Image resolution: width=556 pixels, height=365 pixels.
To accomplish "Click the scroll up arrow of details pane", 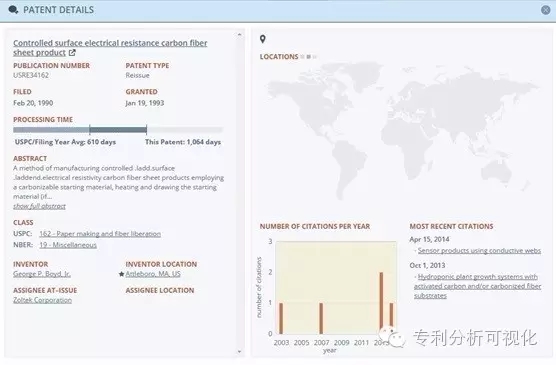I will click(239, 35).
